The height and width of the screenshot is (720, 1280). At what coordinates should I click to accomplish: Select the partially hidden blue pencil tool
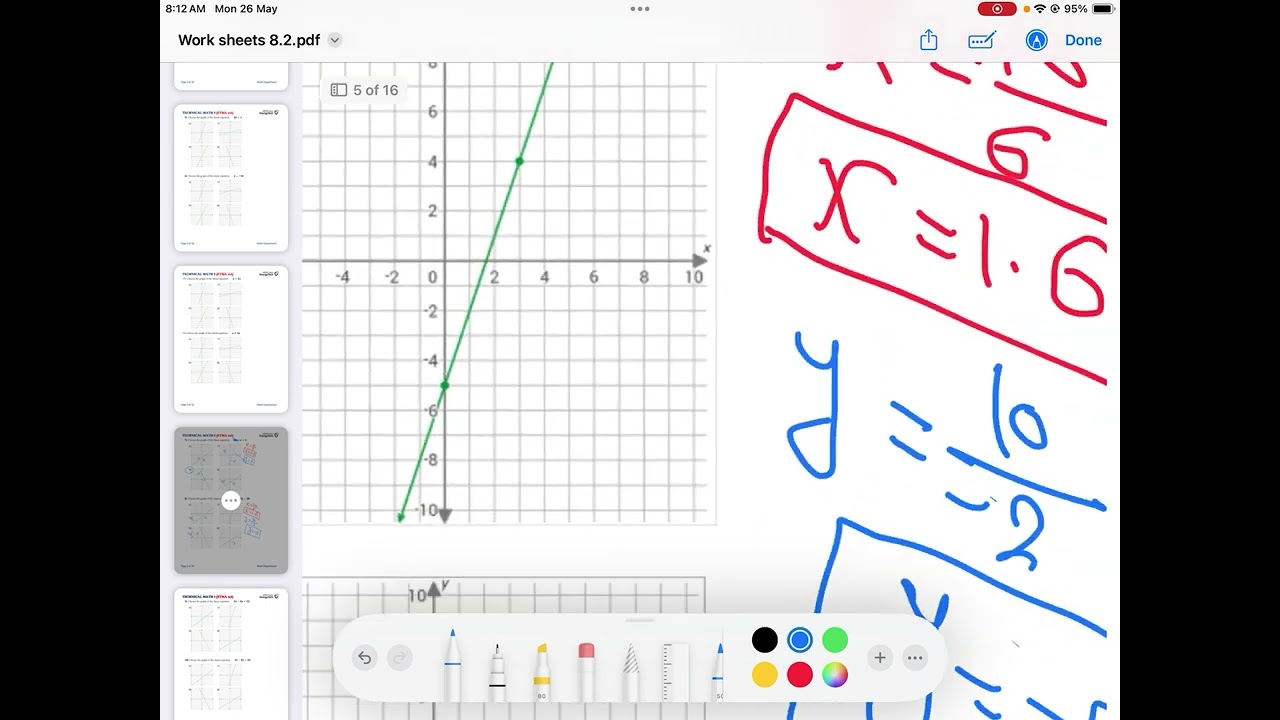718,671
